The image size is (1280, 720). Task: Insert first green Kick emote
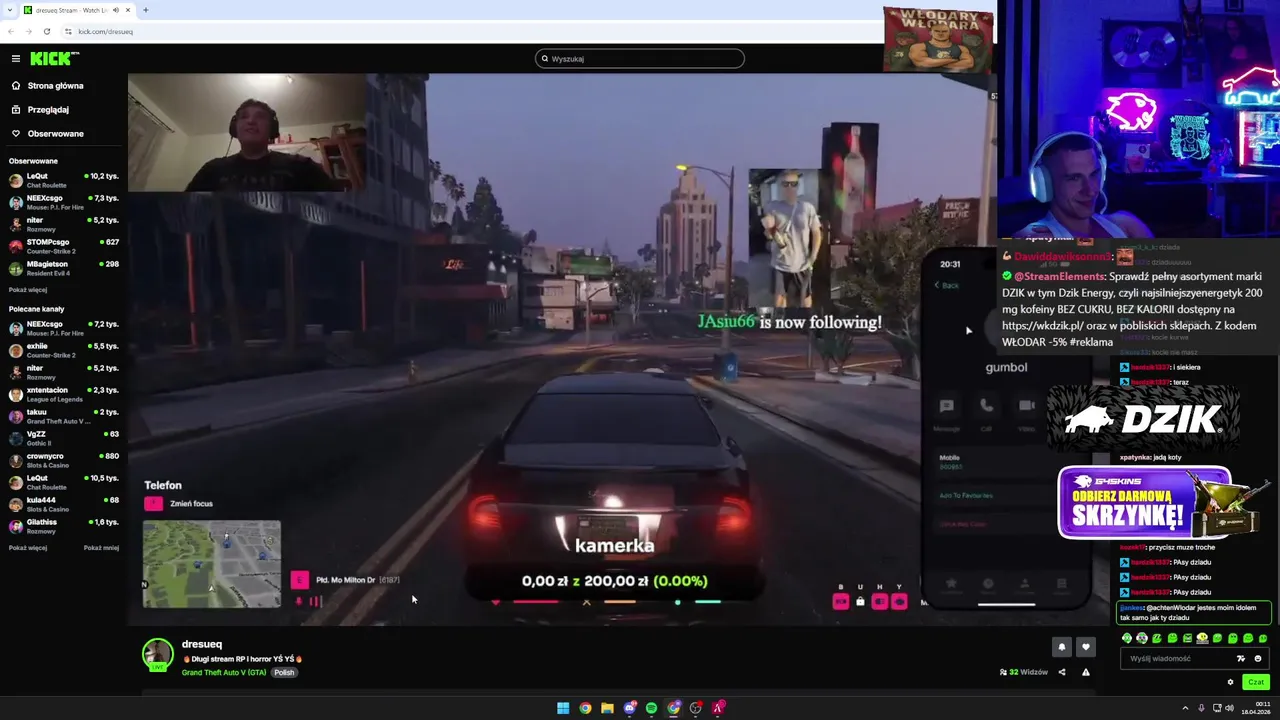click(x=1127, y=638)
